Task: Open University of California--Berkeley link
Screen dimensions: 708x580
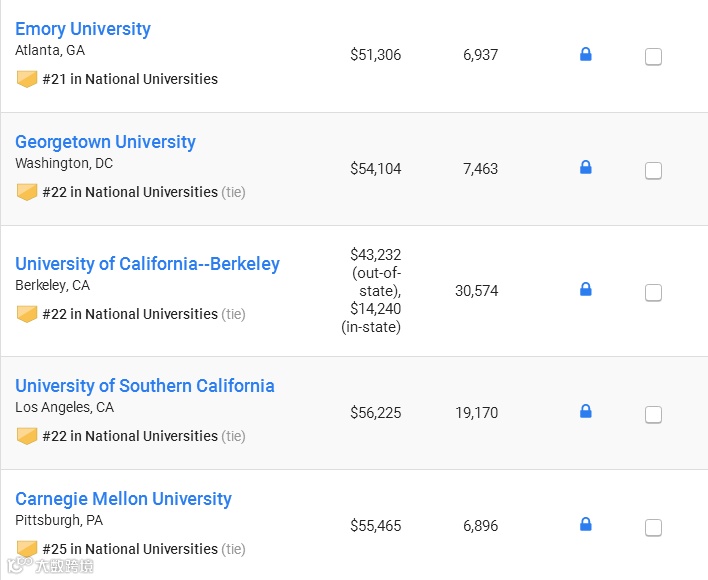Action: (x=147, y=264)
